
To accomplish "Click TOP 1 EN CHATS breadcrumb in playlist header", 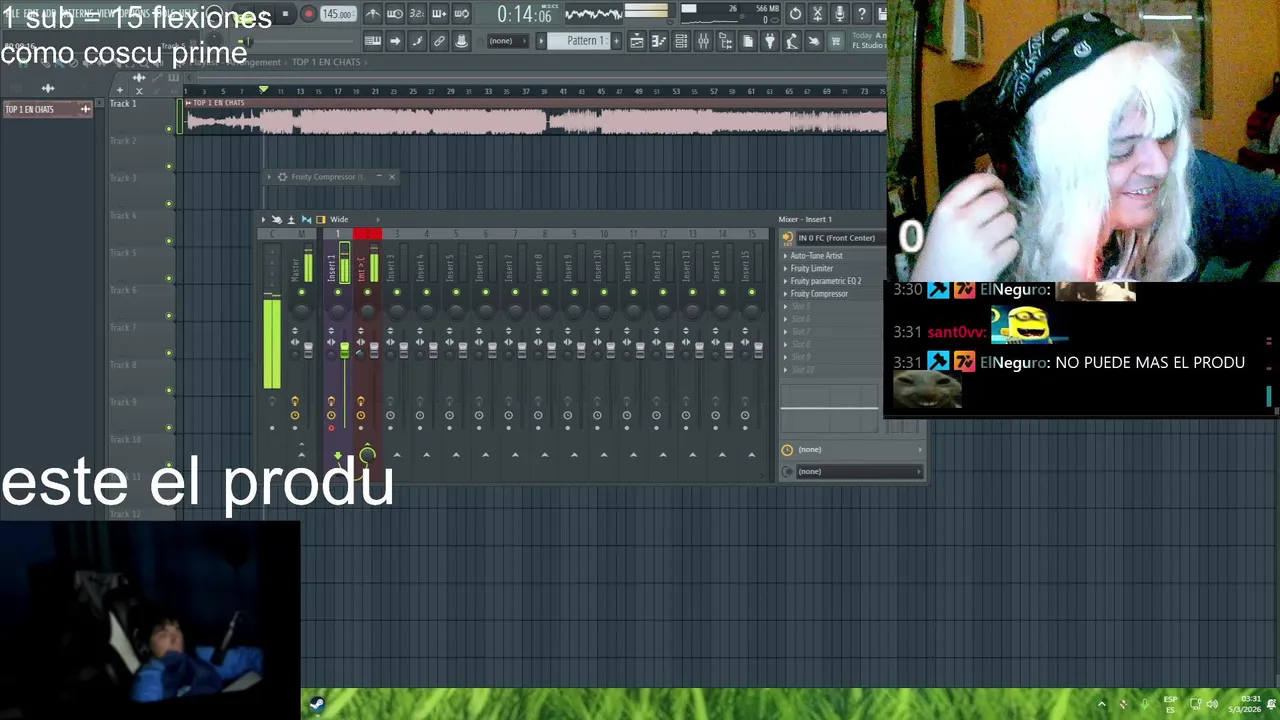I will [x=326, y=62].
